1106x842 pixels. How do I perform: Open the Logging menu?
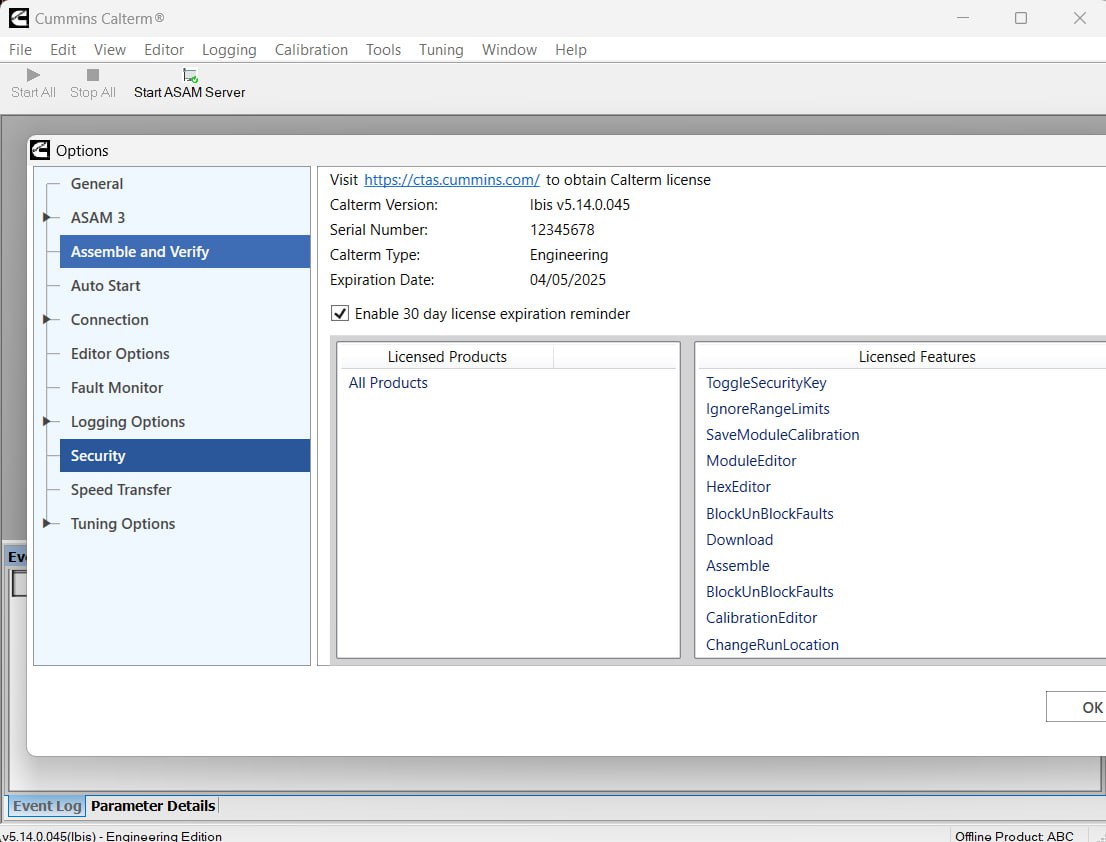(x=229, y=50)
